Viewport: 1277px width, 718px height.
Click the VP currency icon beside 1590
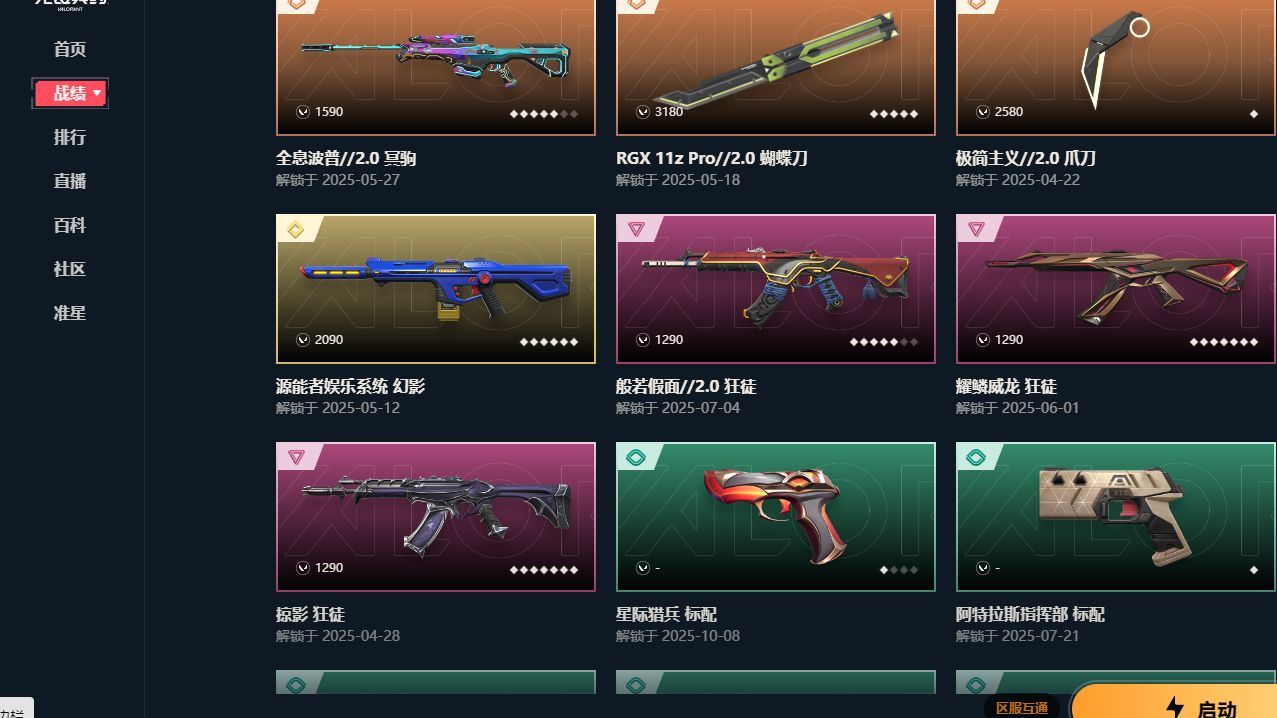[x=303, y=112]
